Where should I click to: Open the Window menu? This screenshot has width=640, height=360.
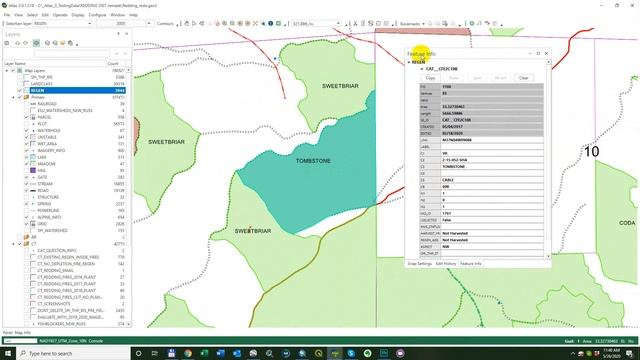coord(118,15)
